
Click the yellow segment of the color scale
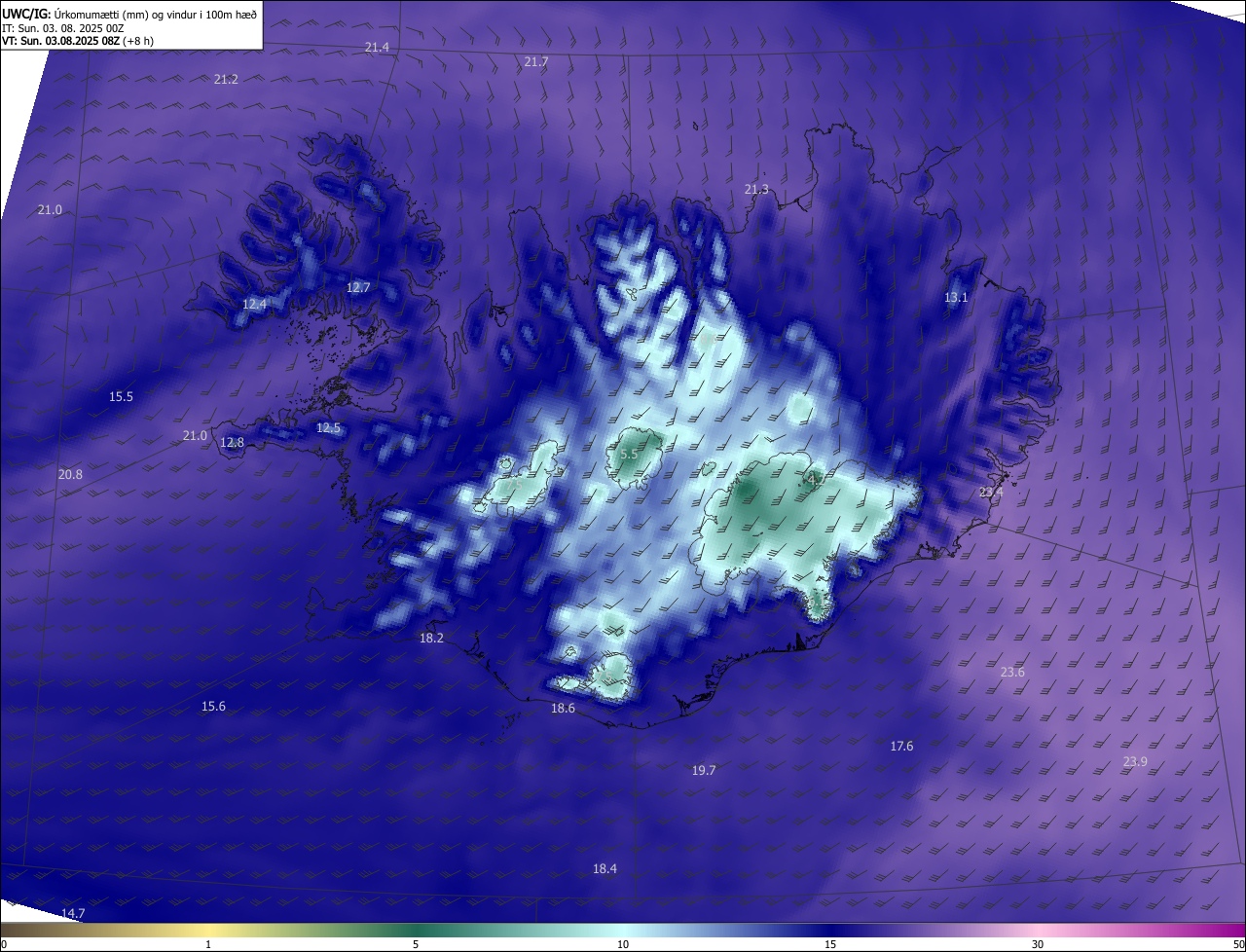point(209,931)
